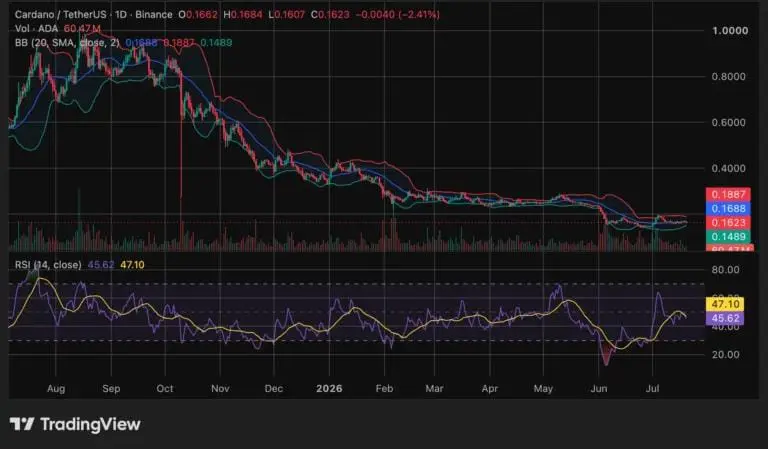Click the green 0.1489 lower value in the BB legend
Viewport: 768px width, 449px height.
[x=216, y=43]
